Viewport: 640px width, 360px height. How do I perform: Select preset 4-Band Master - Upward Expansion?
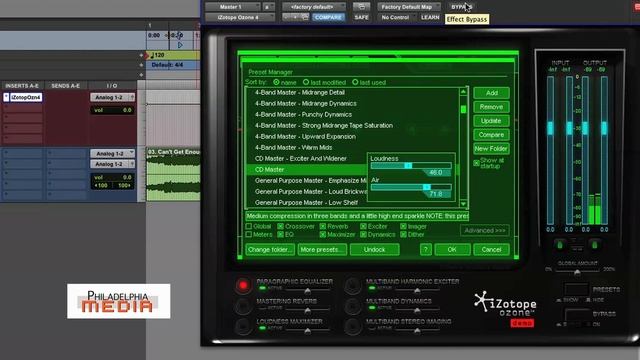click(305, 137)
